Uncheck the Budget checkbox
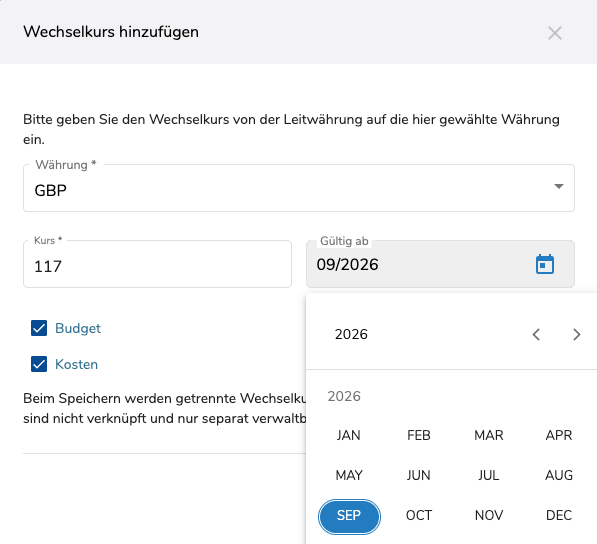597x544 pixels. click(x=39, y=328)
